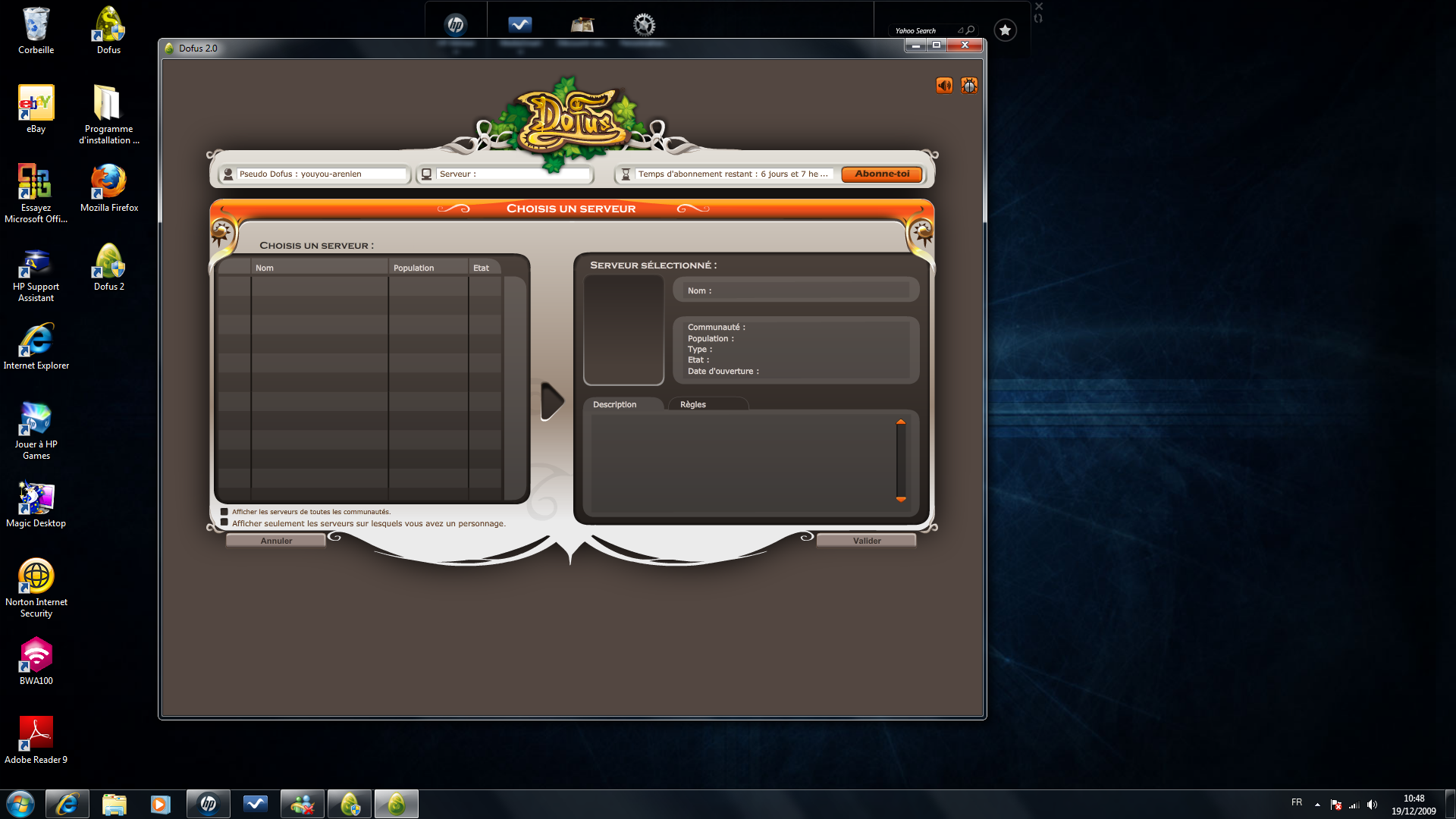Close the top dock with X

click(x=1039, y=6)
